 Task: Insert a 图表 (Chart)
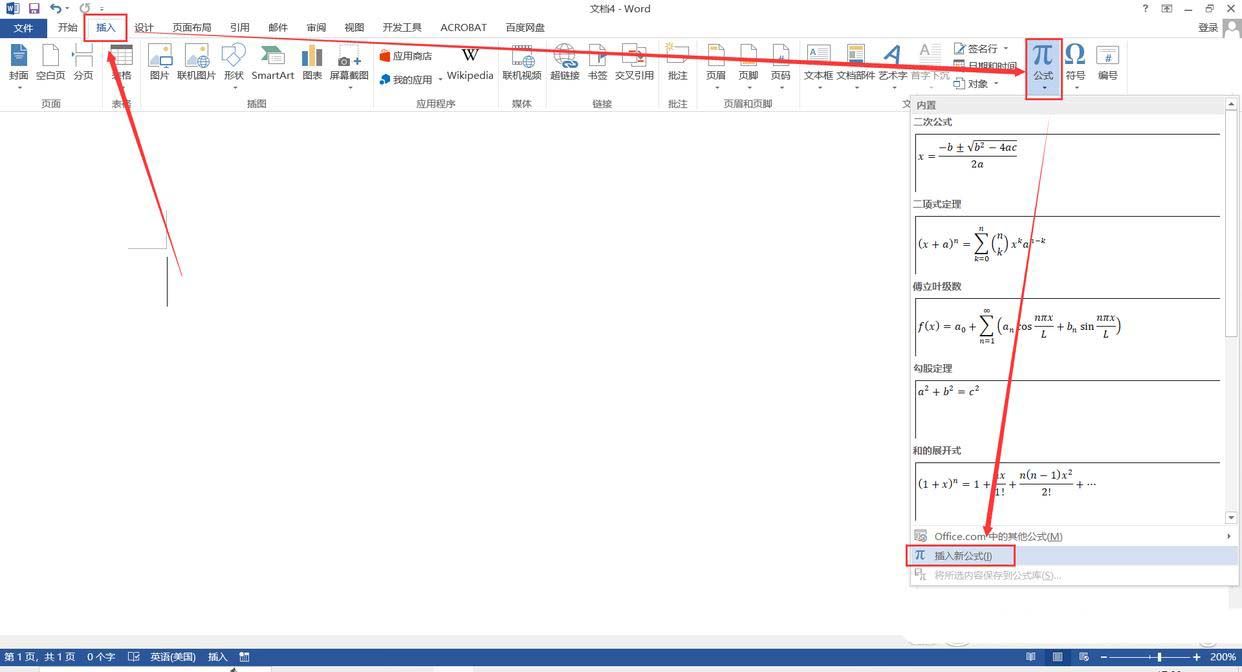312,62
